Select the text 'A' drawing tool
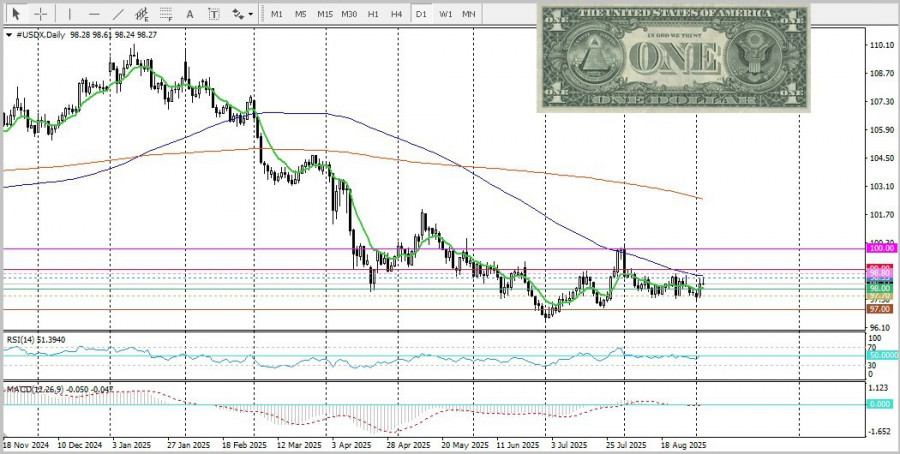The height and width of the screenshot is (454, 900). pyautogui.click(x=190, y=13)
